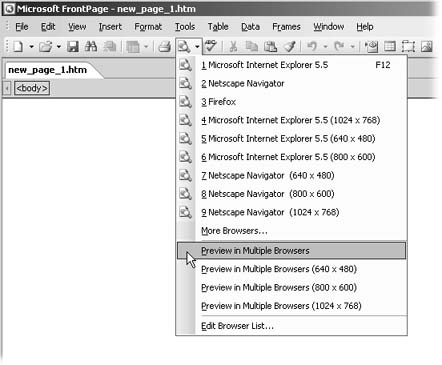Open the Frames menu
Image resolution: width=442 pixels, height=365 pixels.
[286, 27]
